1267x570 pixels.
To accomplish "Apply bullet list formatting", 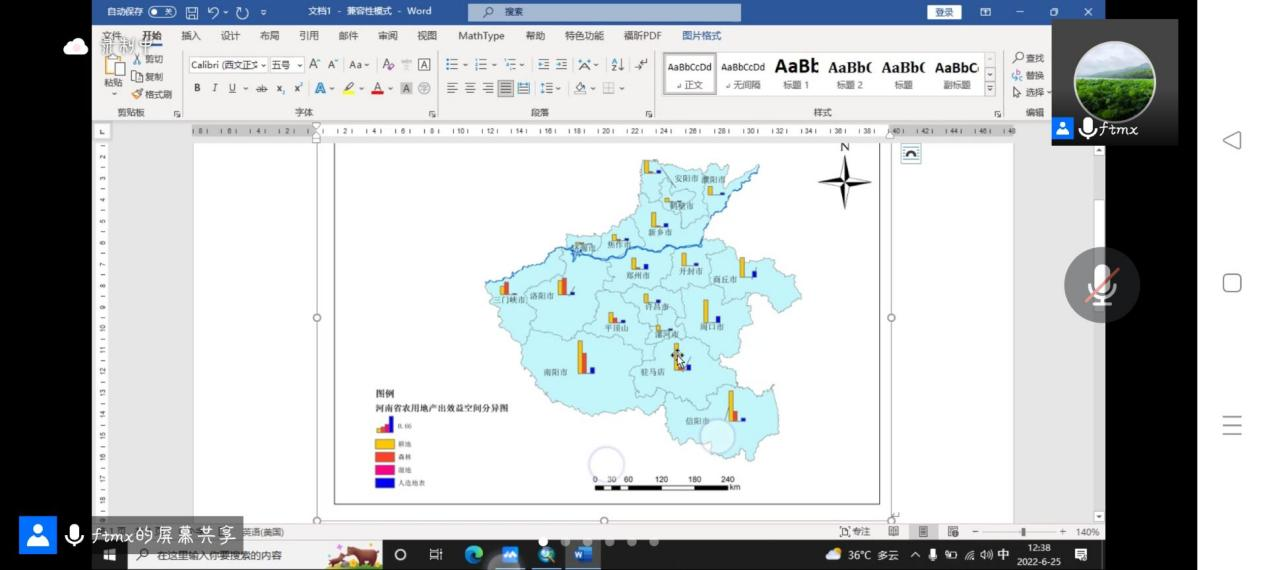I will (452, 64).
